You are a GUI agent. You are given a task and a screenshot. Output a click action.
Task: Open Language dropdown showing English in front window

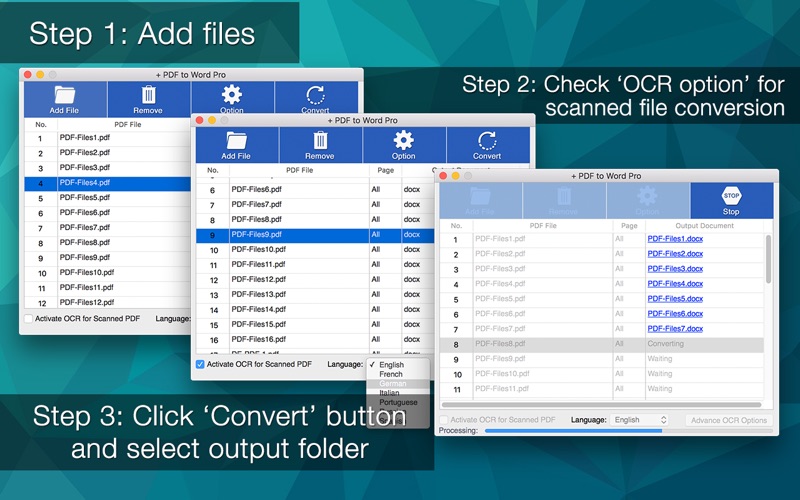click(640, 420)
